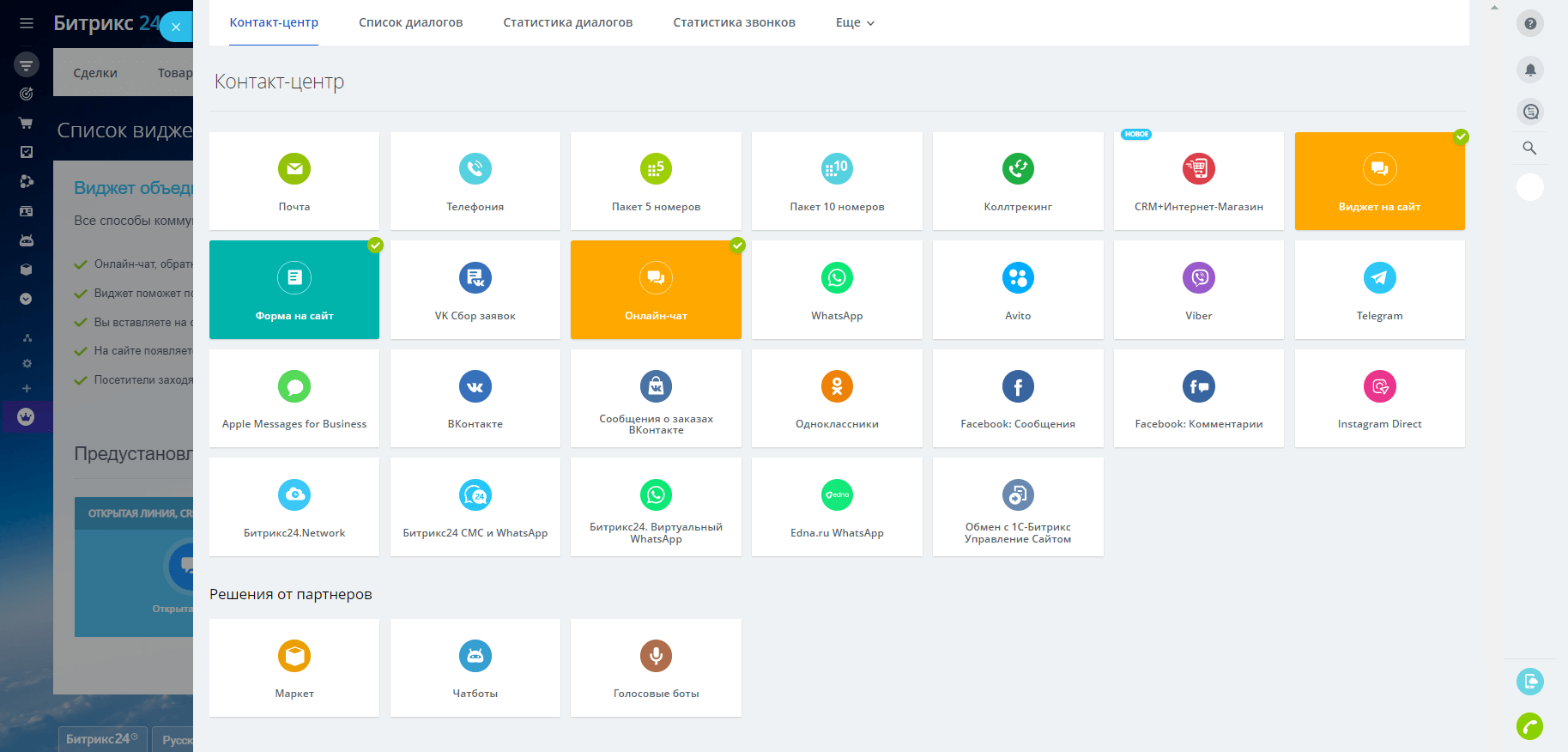Open the Статистика звонков tab
The height and width of the screenshot is (752, 1568).
click(x=734, y=22)
